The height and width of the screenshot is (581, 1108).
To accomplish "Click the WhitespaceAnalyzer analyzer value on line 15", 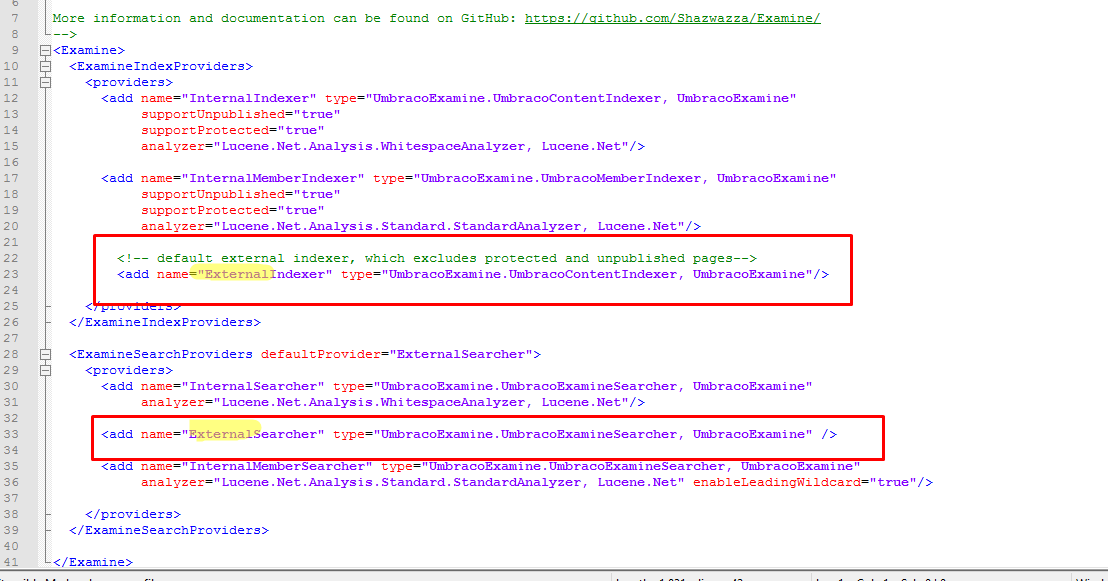I will point(421,146).
